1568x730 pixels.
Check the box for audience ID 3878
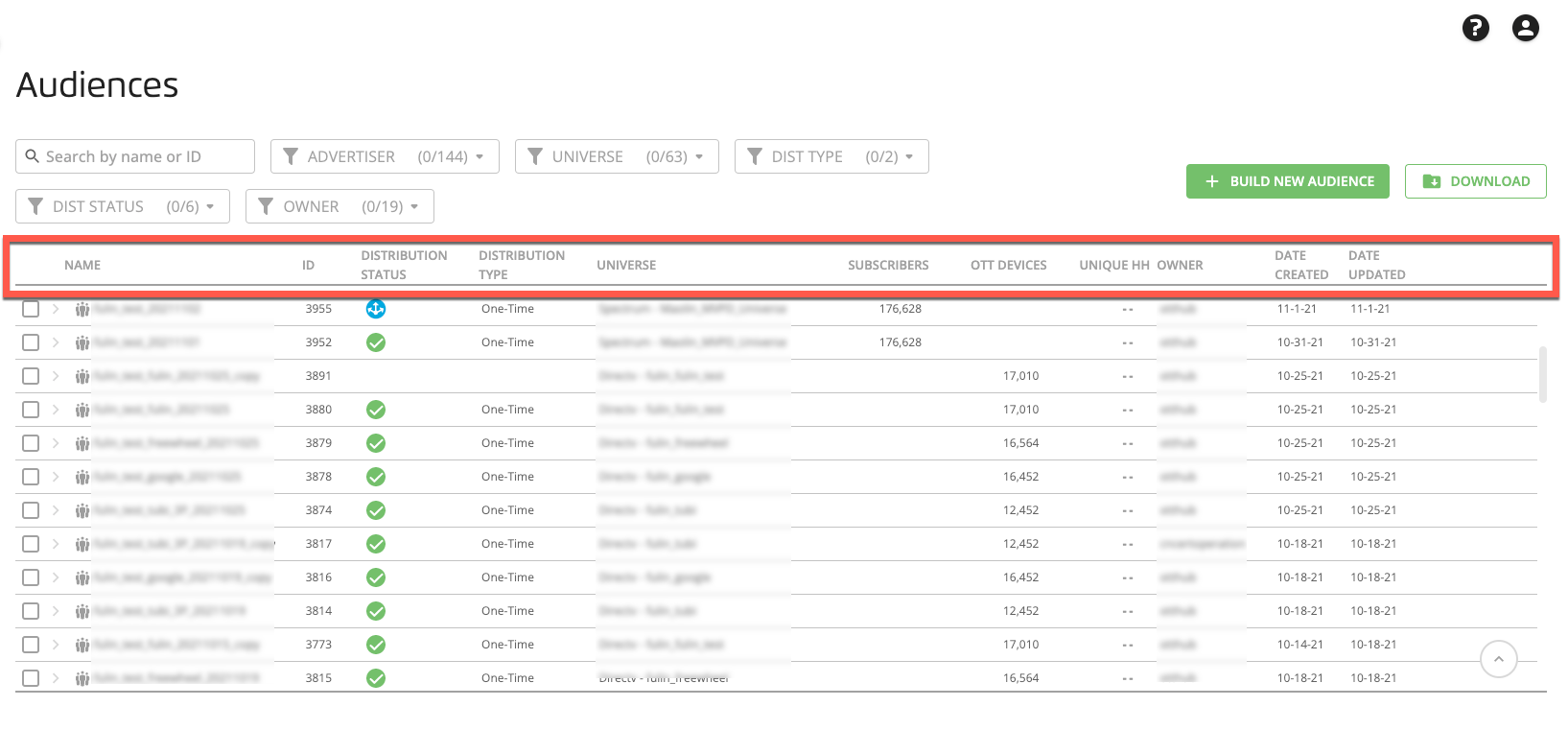click(x=31, y=477)
